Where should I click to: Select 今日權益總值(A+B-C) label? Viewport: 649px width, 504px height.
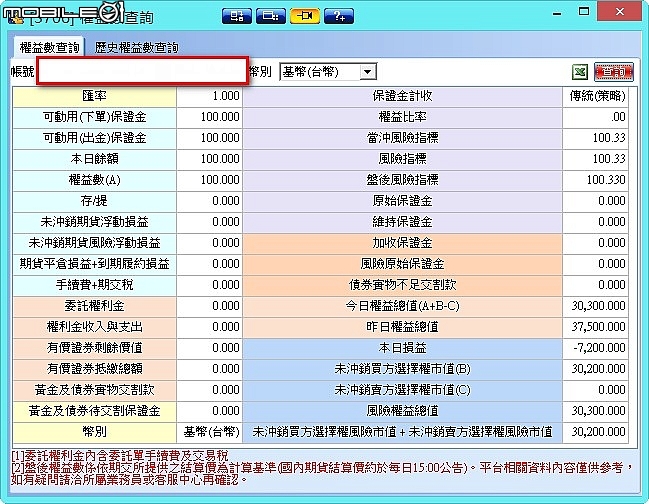(402, 307)
